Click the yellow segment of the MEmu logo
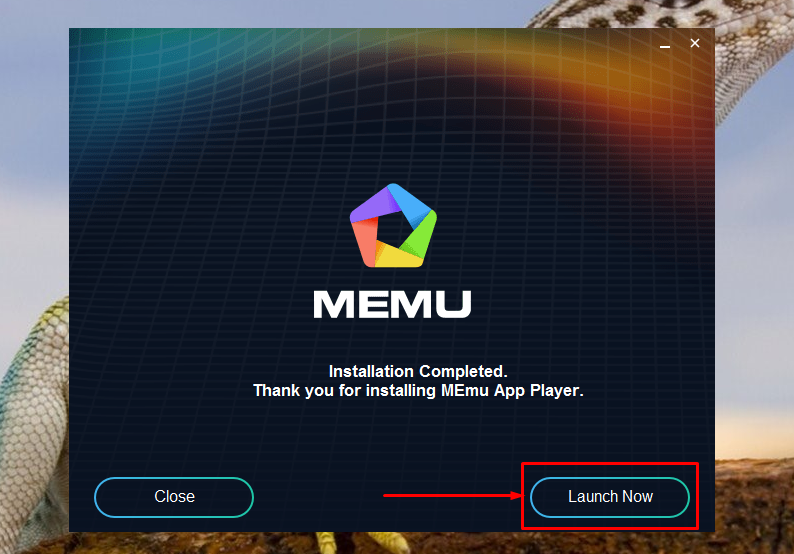Screen dimensions: 794x554 point(399,256)
